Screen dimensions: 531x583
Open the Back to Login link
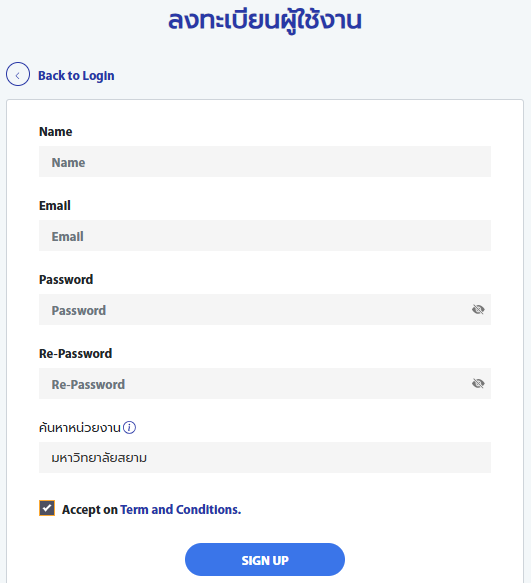pos(76,75)
